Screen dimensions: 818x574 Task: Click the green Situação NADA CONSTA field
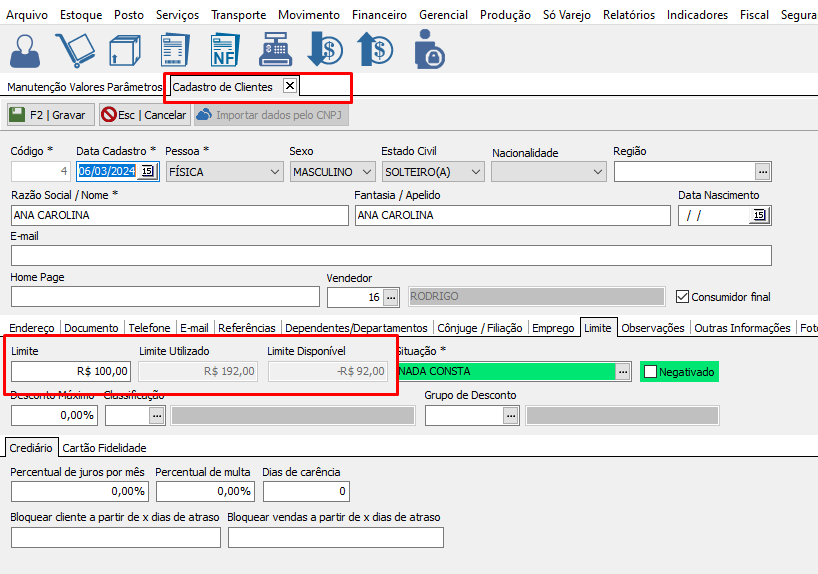pyautogui.click(x=505, y=372)
